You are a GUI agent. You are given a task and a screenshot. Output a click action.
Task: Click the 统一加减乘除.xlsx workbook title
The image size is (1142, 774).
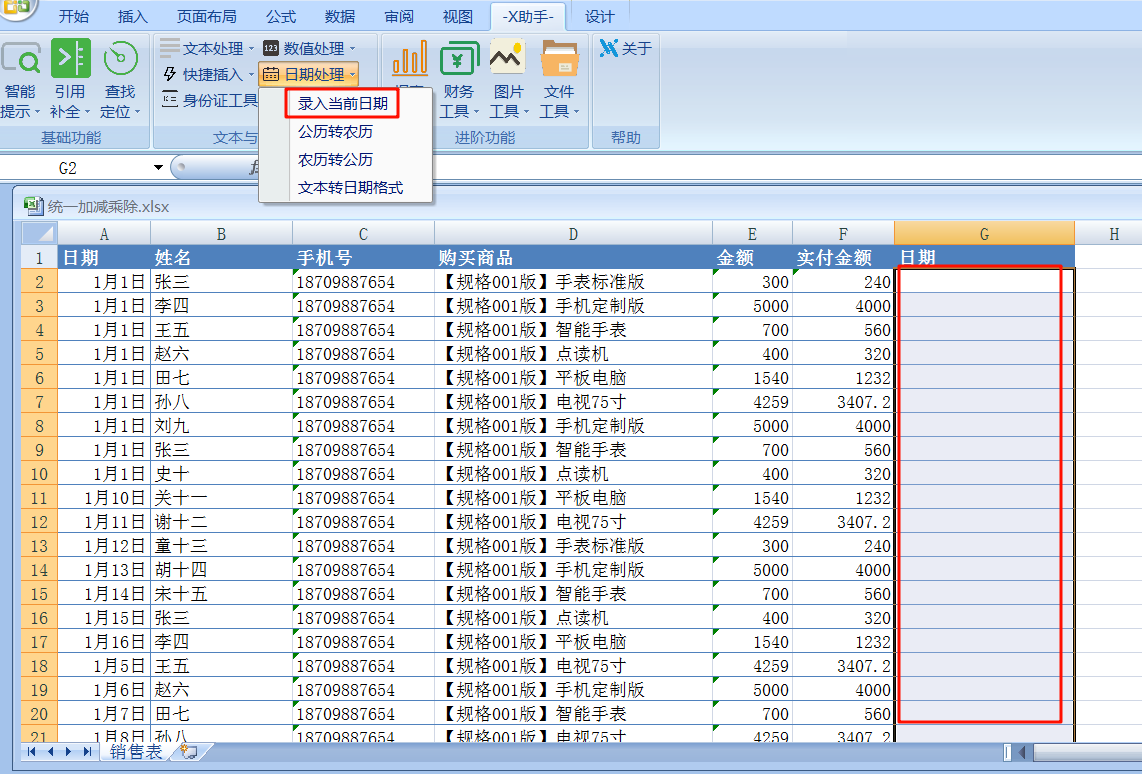point(108,207)
